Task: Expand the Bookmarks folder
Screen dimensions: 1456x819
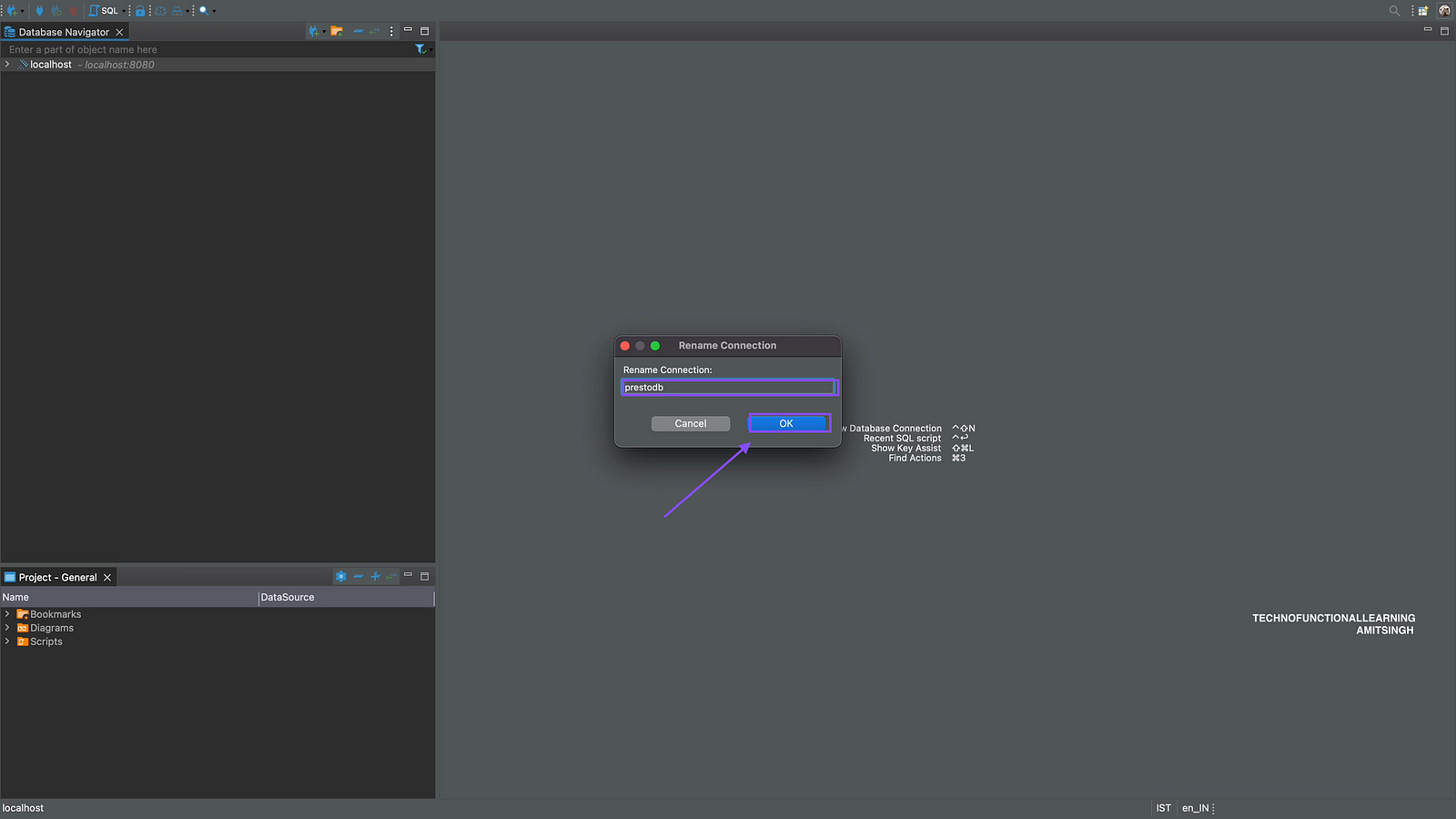Action: pyautogui.click(x=7, y=614)
